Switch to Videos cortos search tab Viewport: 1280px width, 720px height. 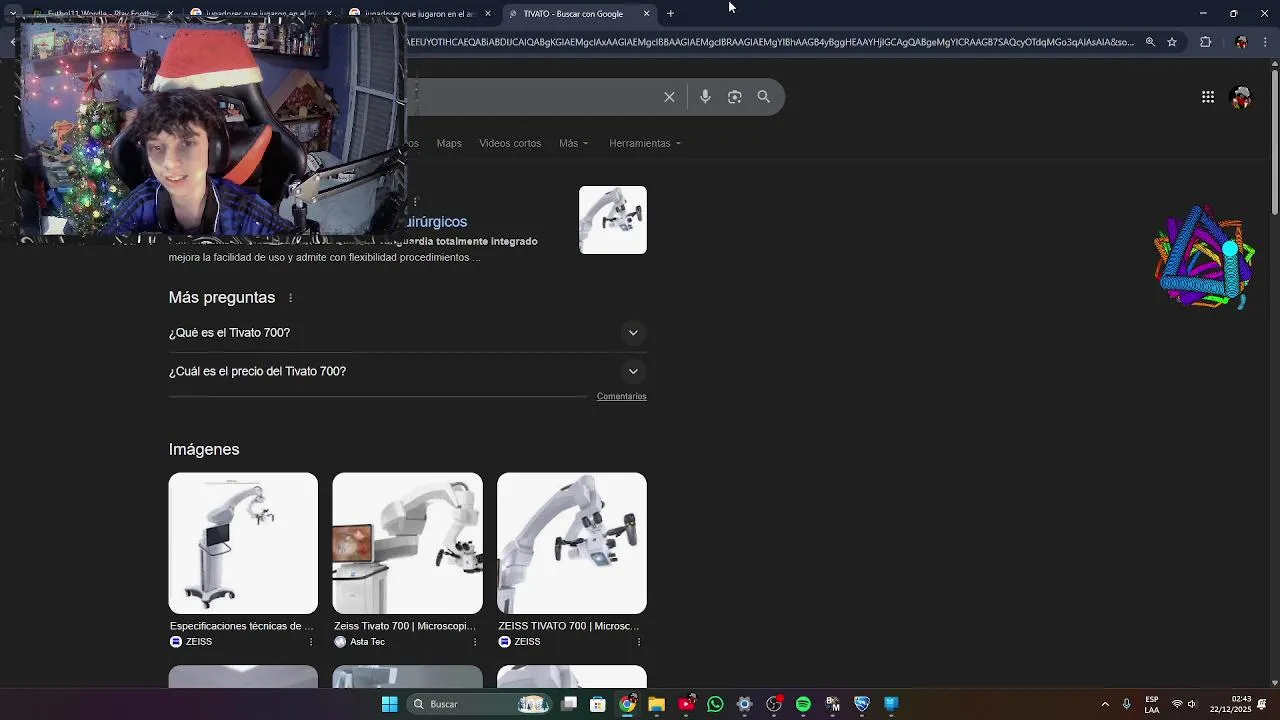click(x=510, y=143)
